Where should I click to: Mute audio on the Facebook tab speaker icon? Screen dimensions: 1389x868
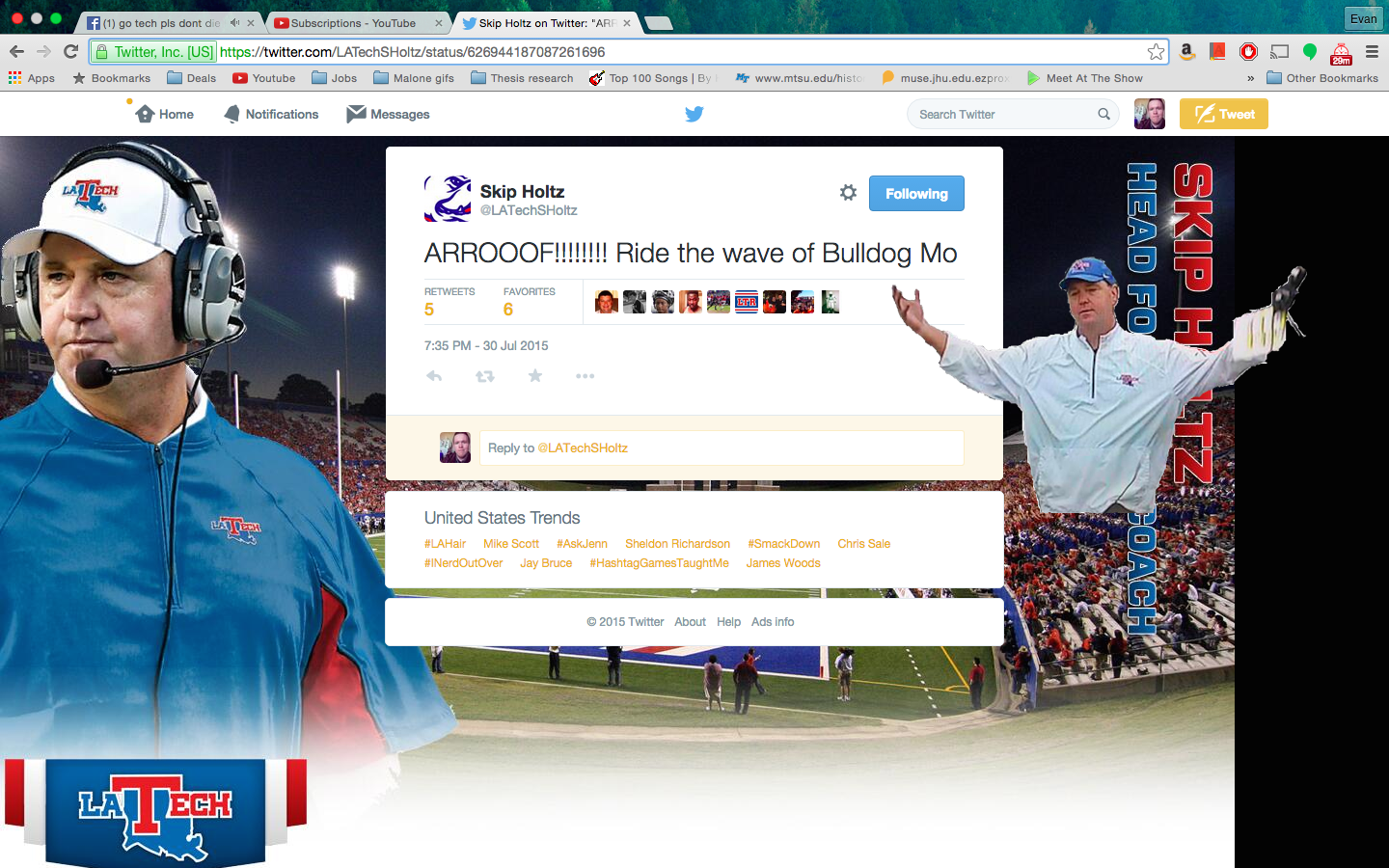234,23
